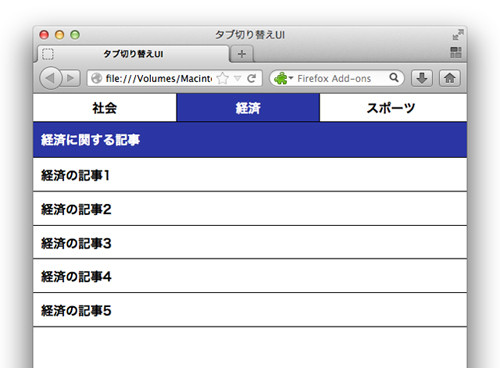Viewport: 500px width, 368px height.
Task: Select the 経済 tab
Action: coord(248,108)
